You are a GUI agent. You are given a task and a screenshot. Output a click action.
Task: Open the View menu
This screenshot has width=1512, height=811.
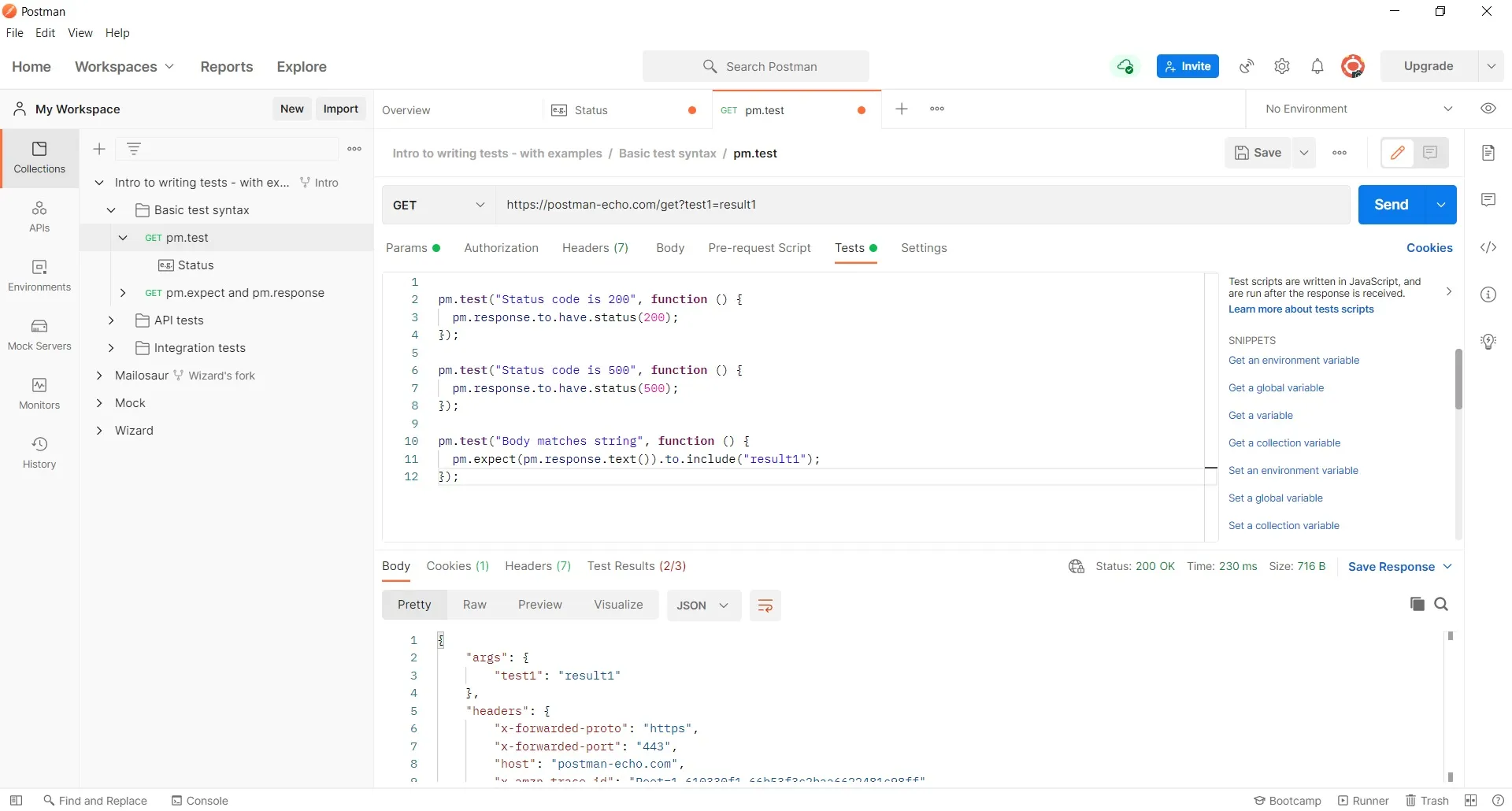[80, 33]
